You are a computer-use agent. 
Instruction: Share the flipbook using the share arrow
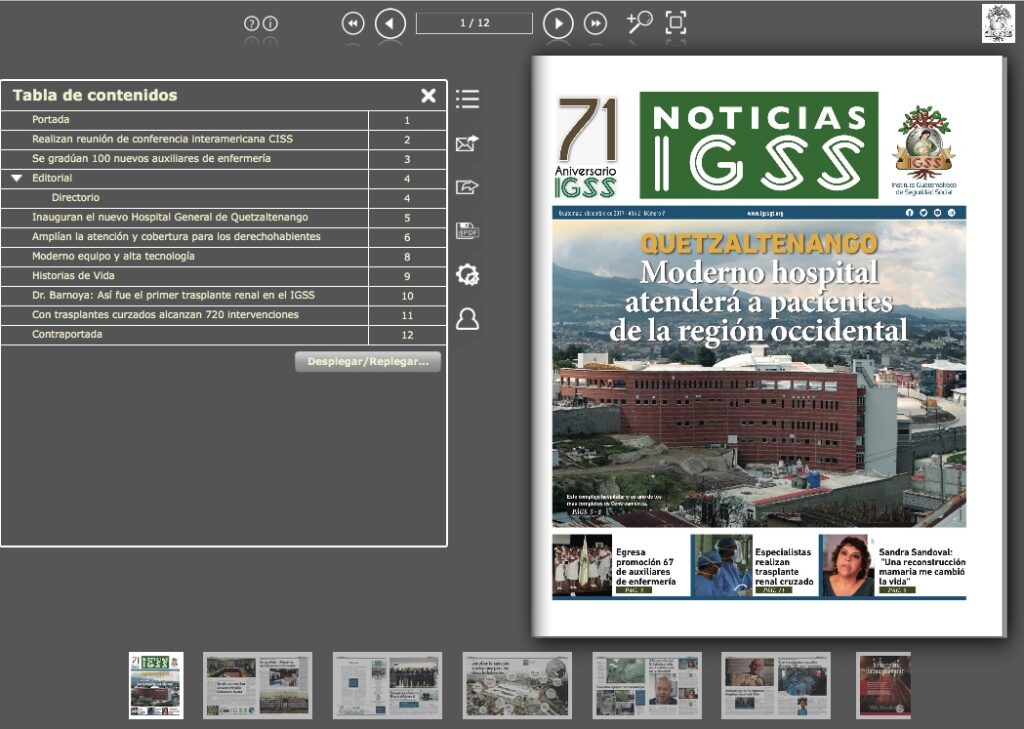click(466, 184)
